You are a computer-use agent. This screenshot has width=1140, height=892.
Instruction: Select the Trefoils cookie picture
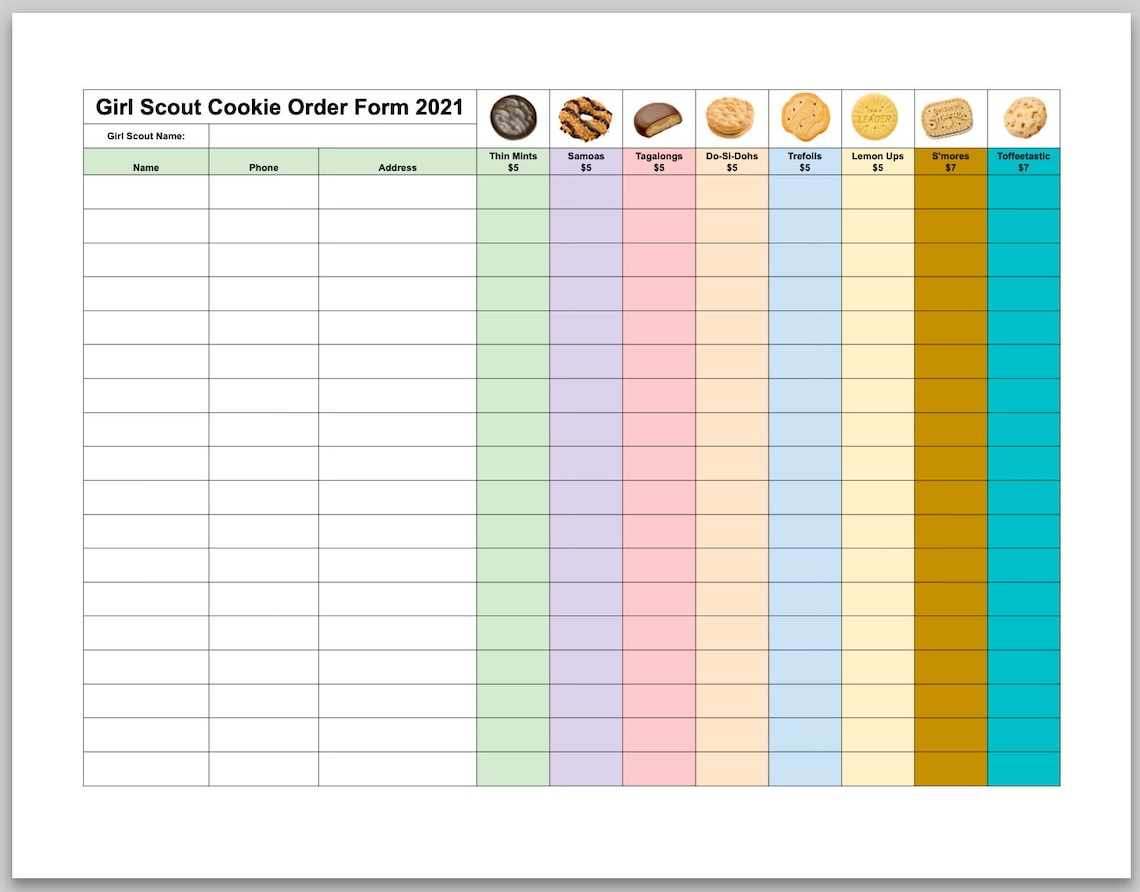805,117
